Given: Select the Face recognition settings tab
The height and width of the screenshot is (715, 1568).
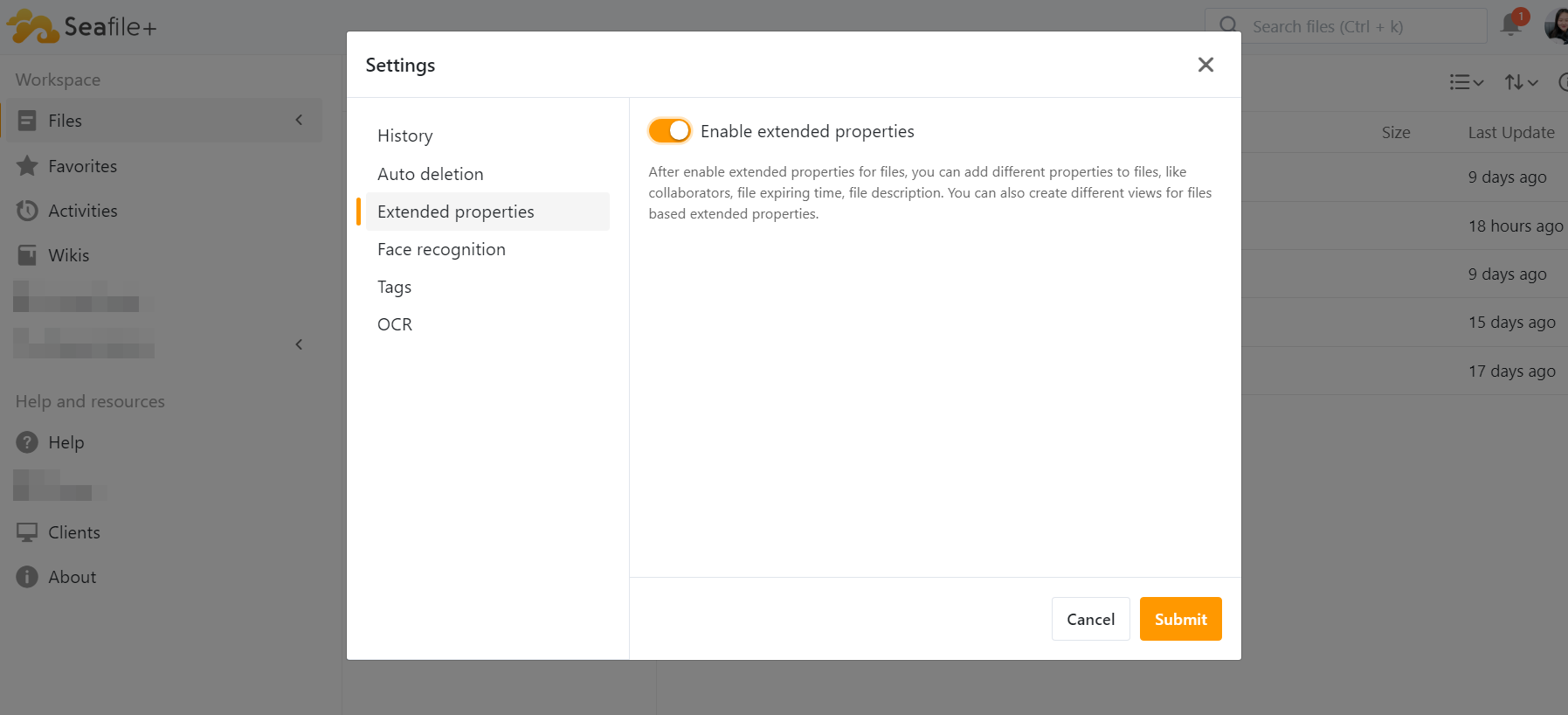Looking at the screenshot, I should coord(441,249).
